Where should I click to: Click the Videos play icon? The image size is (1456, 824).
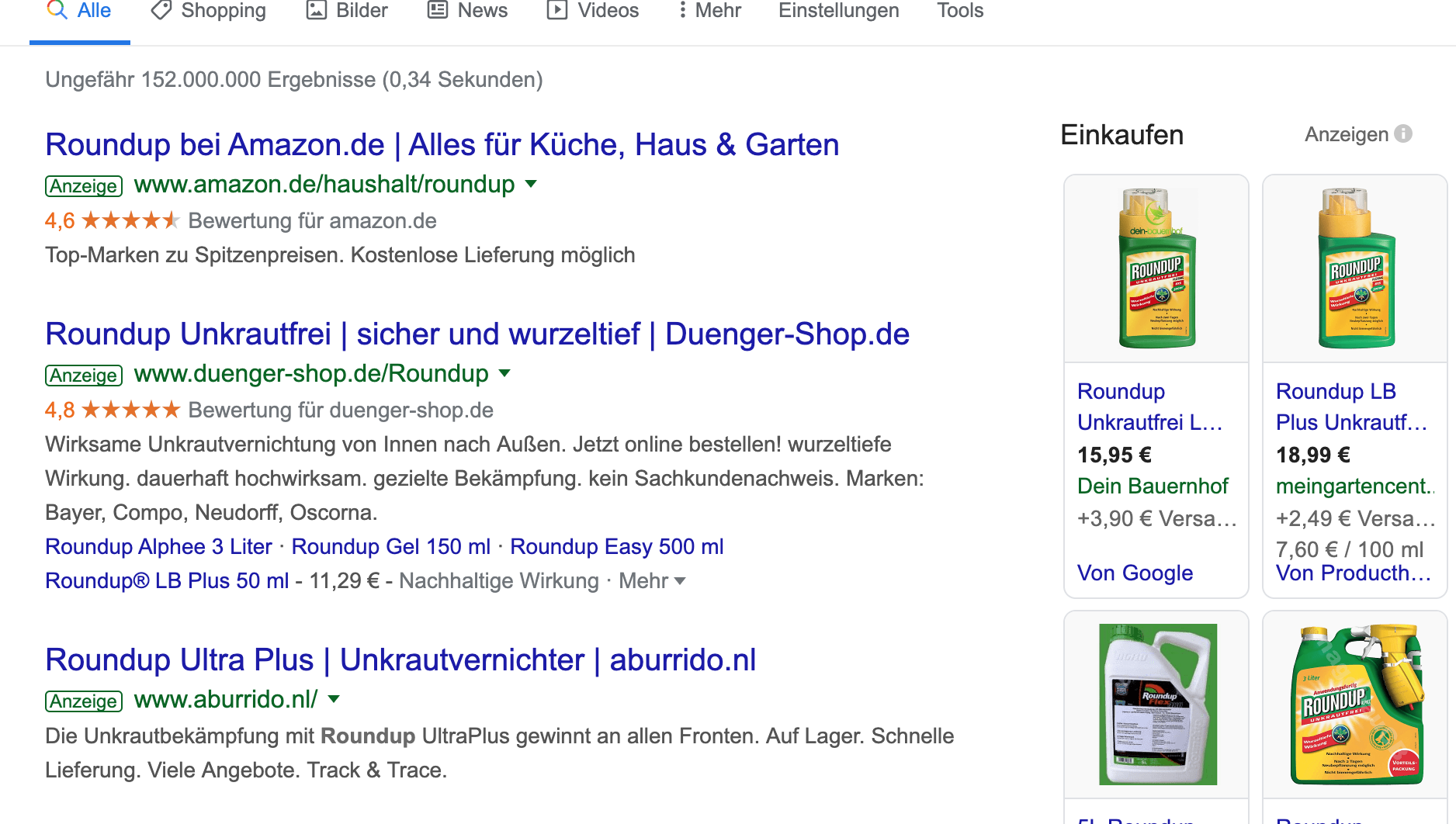[557, 10]
